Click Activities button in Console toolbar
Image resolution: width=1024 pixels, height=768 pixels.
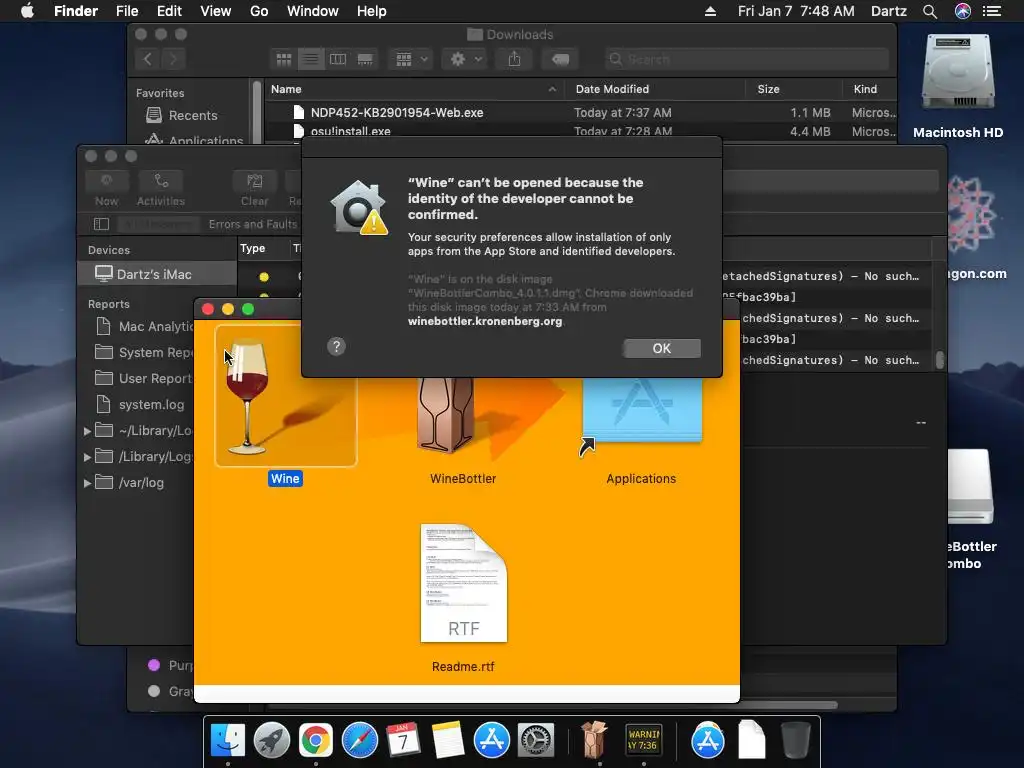(x=161, y=189)
